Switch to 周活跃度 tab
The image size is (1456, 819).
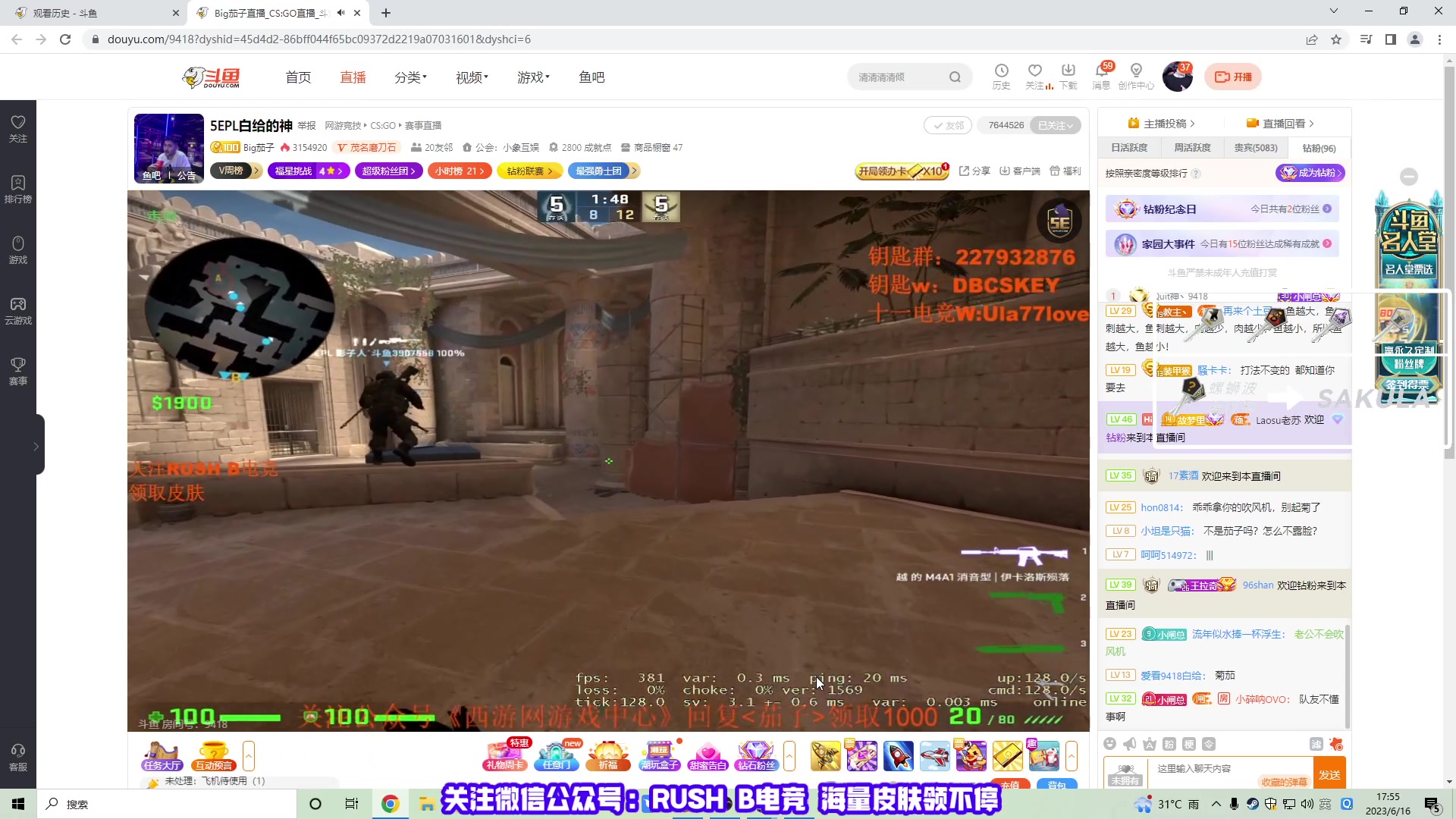(1192, 148)
